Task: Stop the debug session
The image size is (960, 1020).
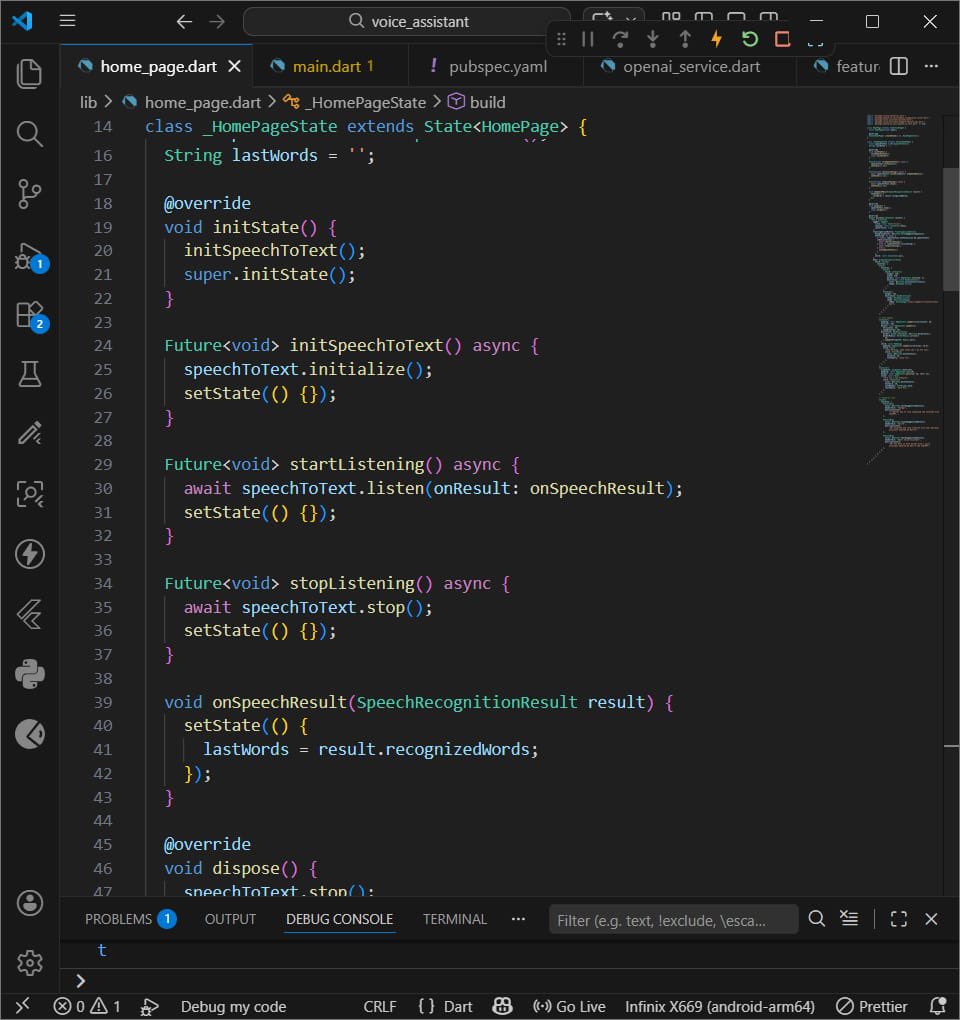Action: (782, 39)
